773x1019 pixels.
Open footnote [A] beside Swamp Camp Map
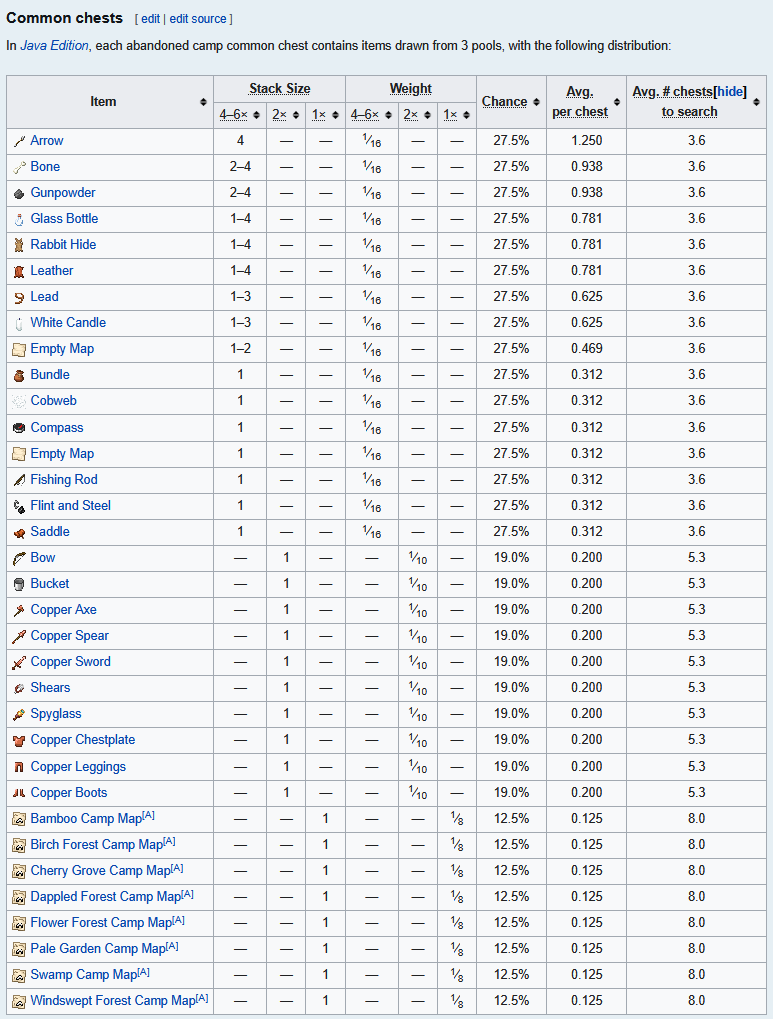tap(144, 972)
